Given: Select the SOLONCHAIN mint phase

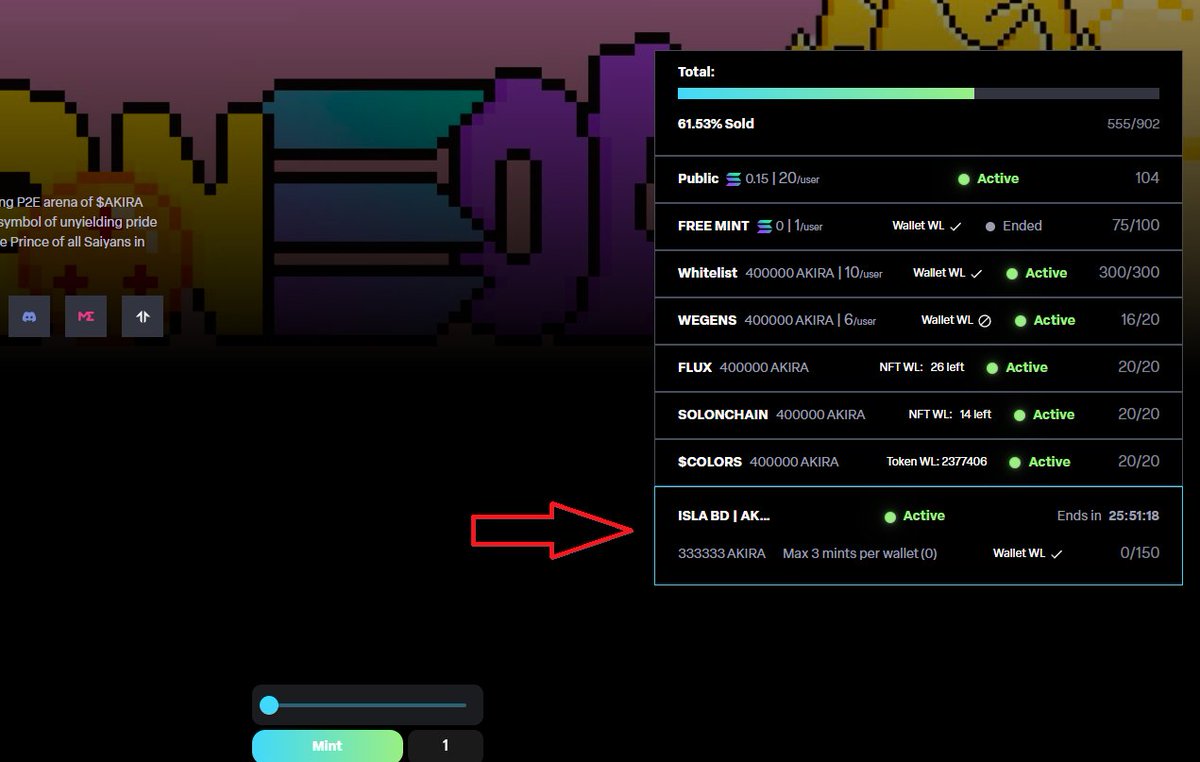Looking at the screenshot, I should pos(918,414).
